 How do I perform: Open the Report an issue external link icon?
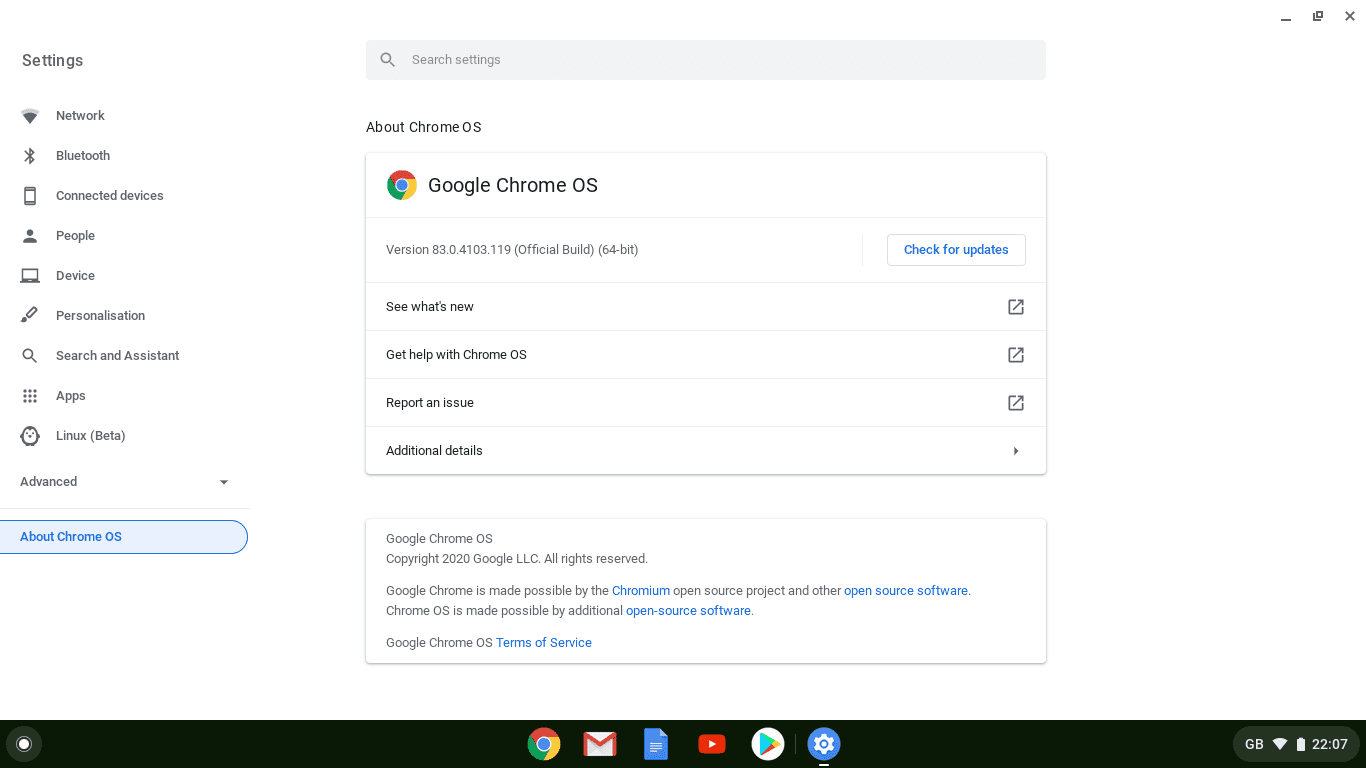click(x=1015, y=402)
